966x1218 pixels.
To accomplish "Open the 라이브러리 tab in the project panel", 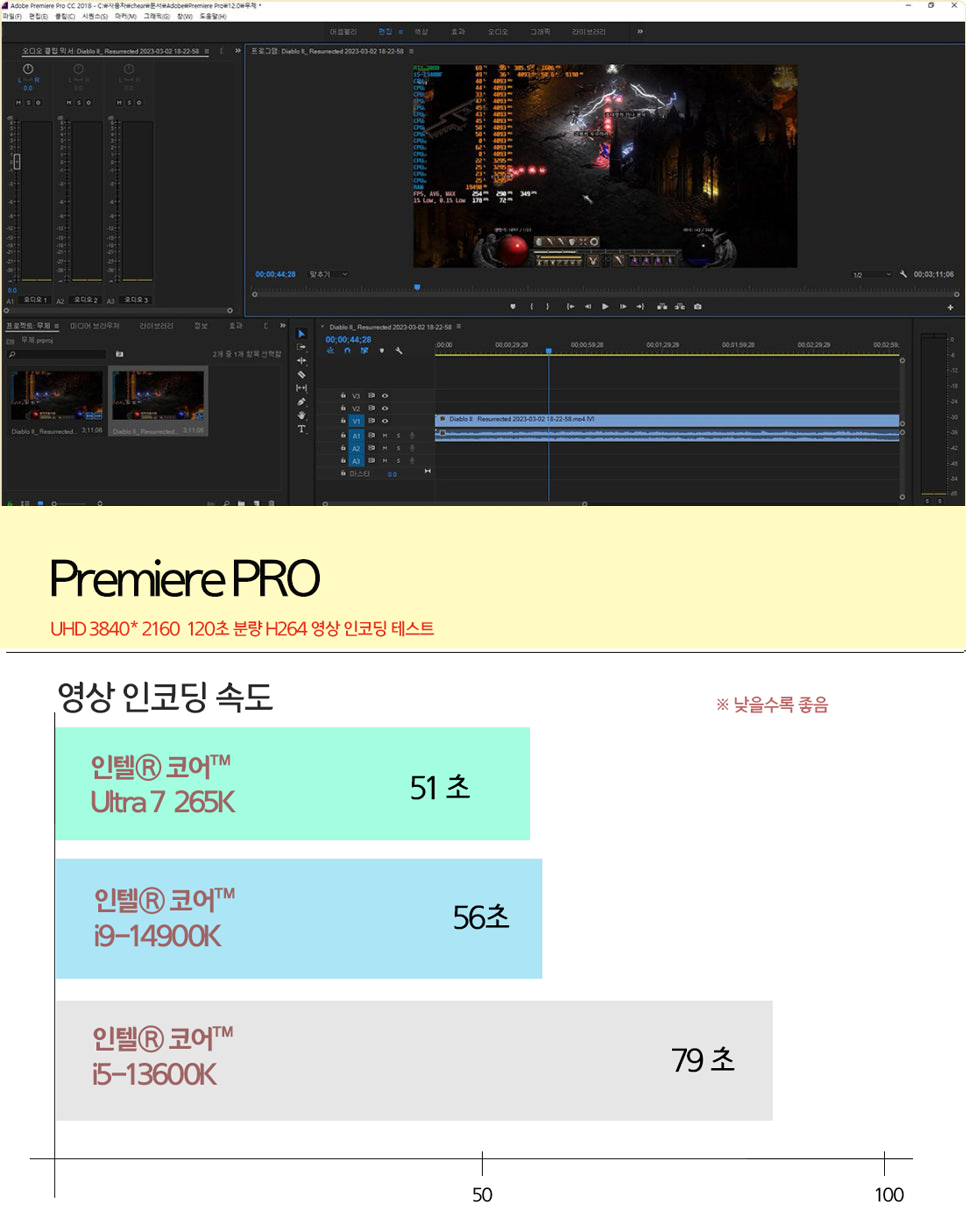I will [156, 325].
